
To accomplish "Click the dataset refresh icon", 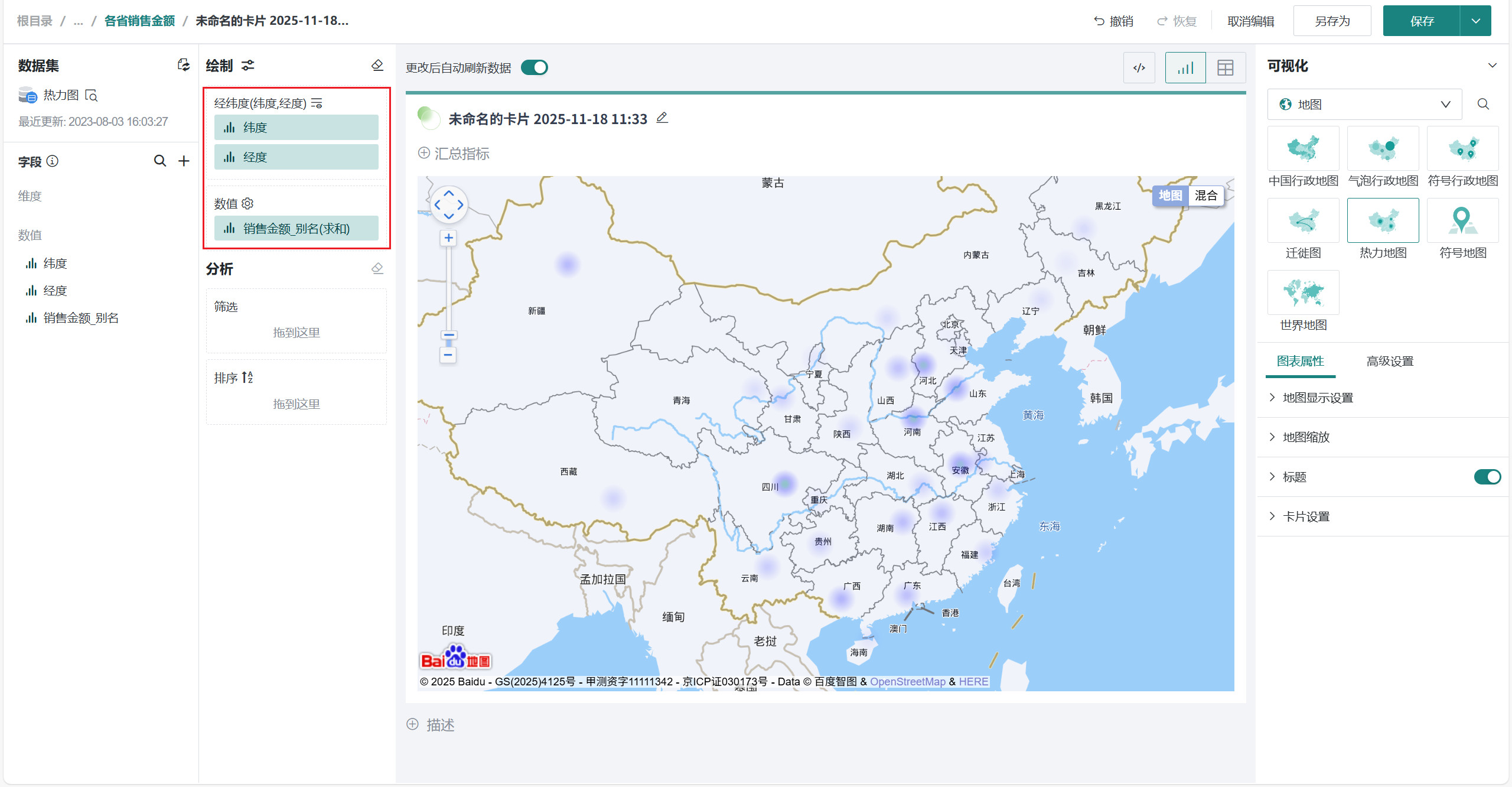I will tap(184, 65).
